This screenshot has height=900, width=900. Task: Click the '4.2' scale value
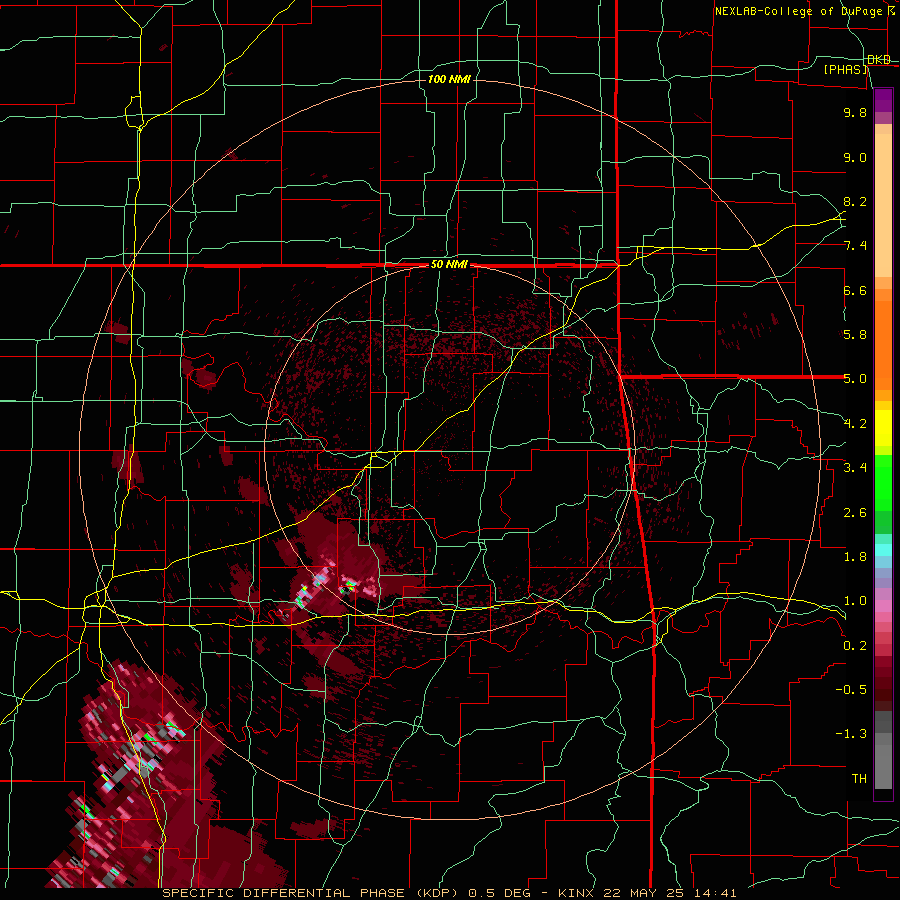click(x=855, y=424)
